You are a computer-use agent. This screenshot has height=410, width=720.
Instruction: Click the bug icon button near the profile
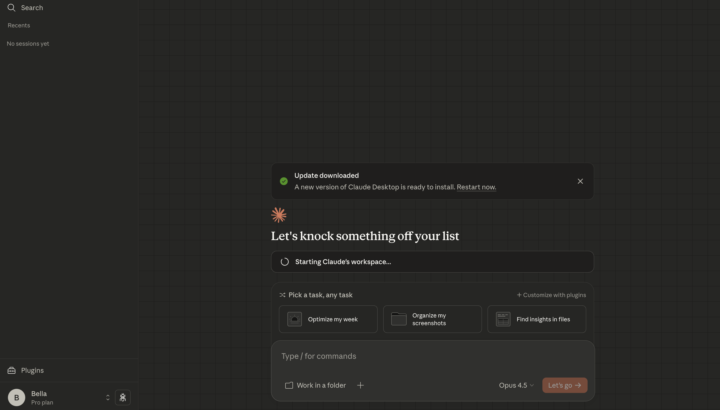click(123, 397)
